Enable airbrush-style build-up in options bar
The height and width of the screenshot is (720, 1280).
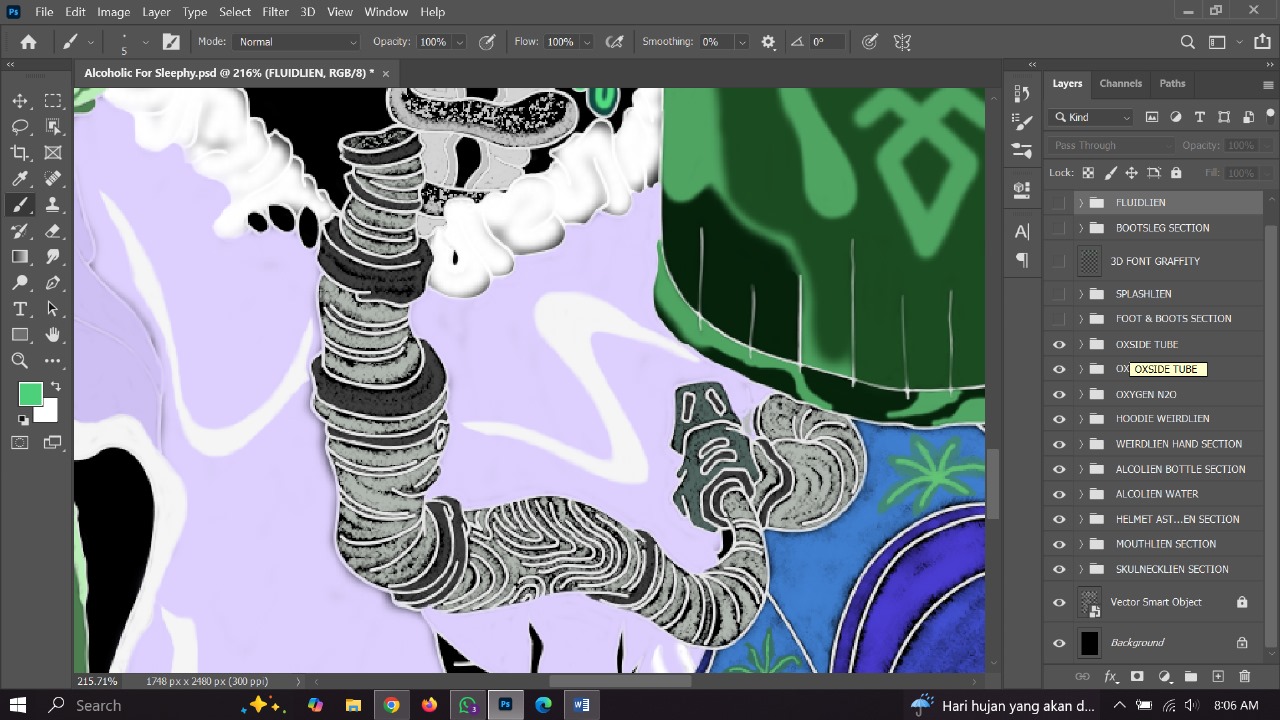(x=615, y=41)
